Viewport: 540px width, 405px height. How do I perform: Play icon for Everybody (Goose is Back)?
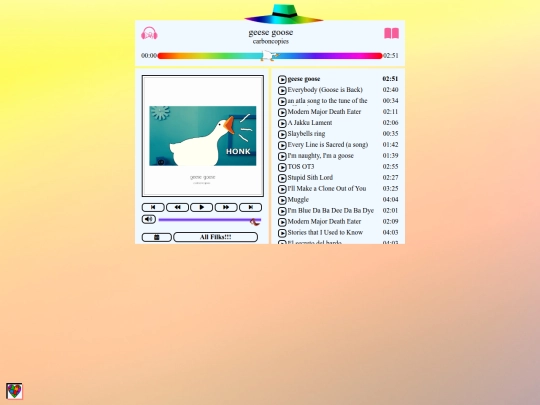pyautogui.click(x=282, y=91)
